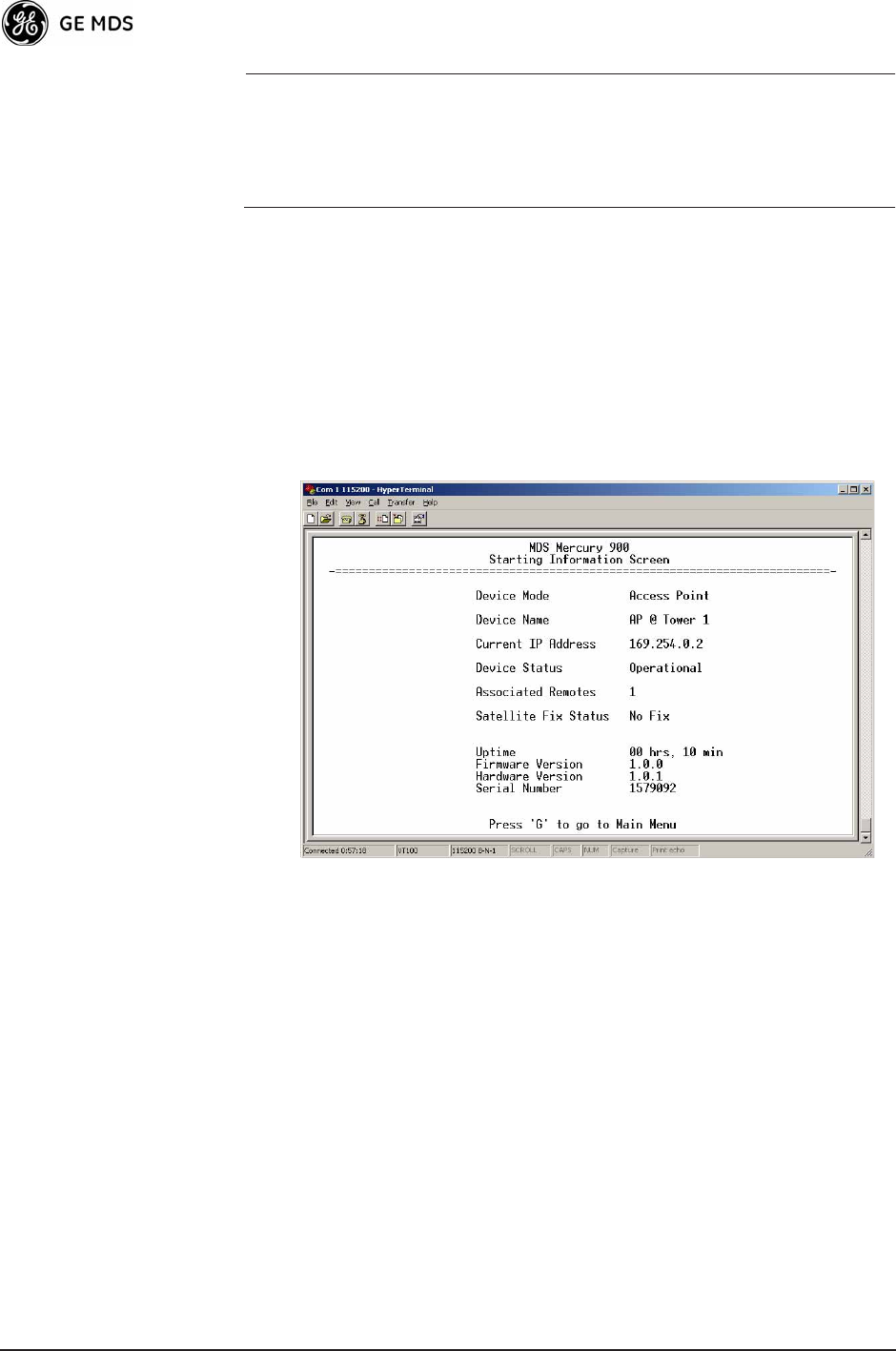Click "Press 'G' to go to Main Menu" text
Image resolution: width=896 pixels, height=1351 pixels.
[x=582, y=825]
